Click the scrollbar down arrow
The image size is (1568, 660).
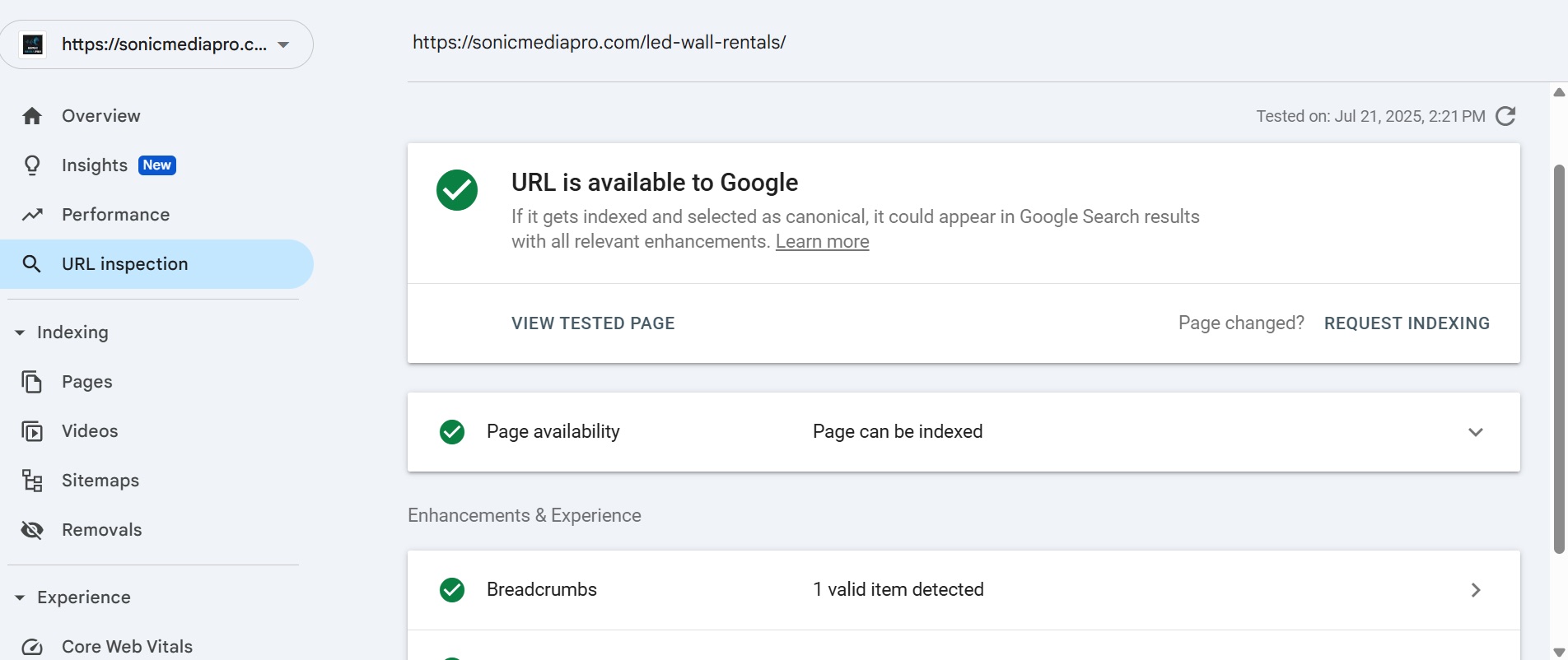click(x=1559, y=652)
